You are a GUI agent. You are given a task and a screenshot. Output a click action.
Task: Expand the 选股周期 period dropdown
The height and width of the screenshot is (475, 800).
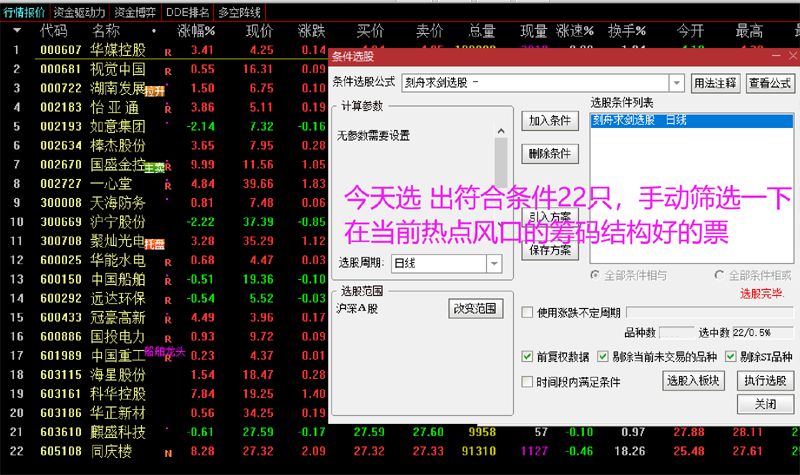point(494,264)
